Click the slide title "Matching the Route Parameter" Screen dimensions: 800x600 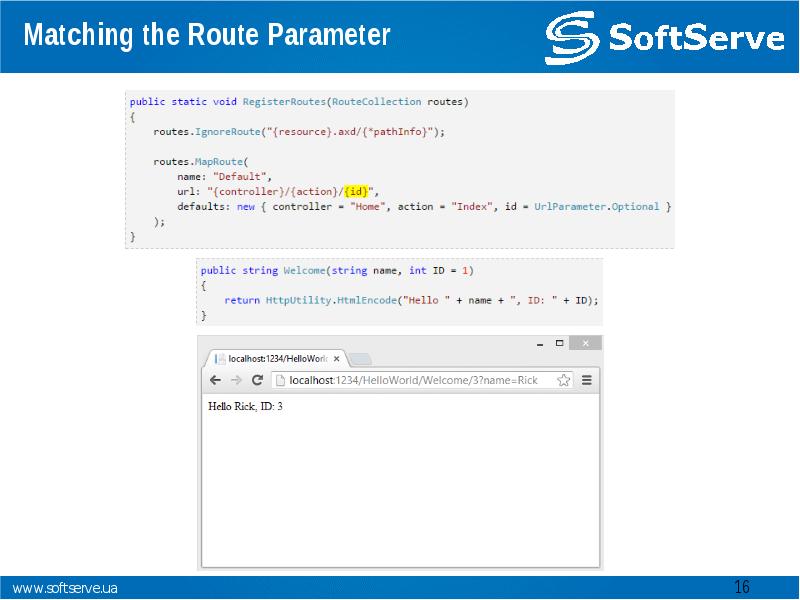click(206, 36)
